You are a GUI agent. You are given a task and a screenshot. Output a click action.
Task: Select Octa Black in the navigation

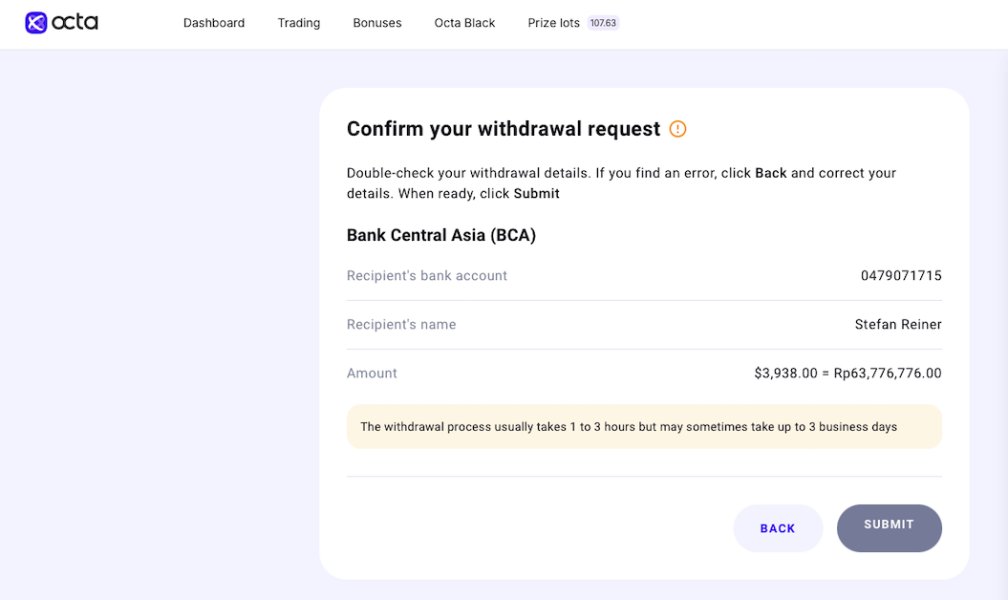pos(465,23)
